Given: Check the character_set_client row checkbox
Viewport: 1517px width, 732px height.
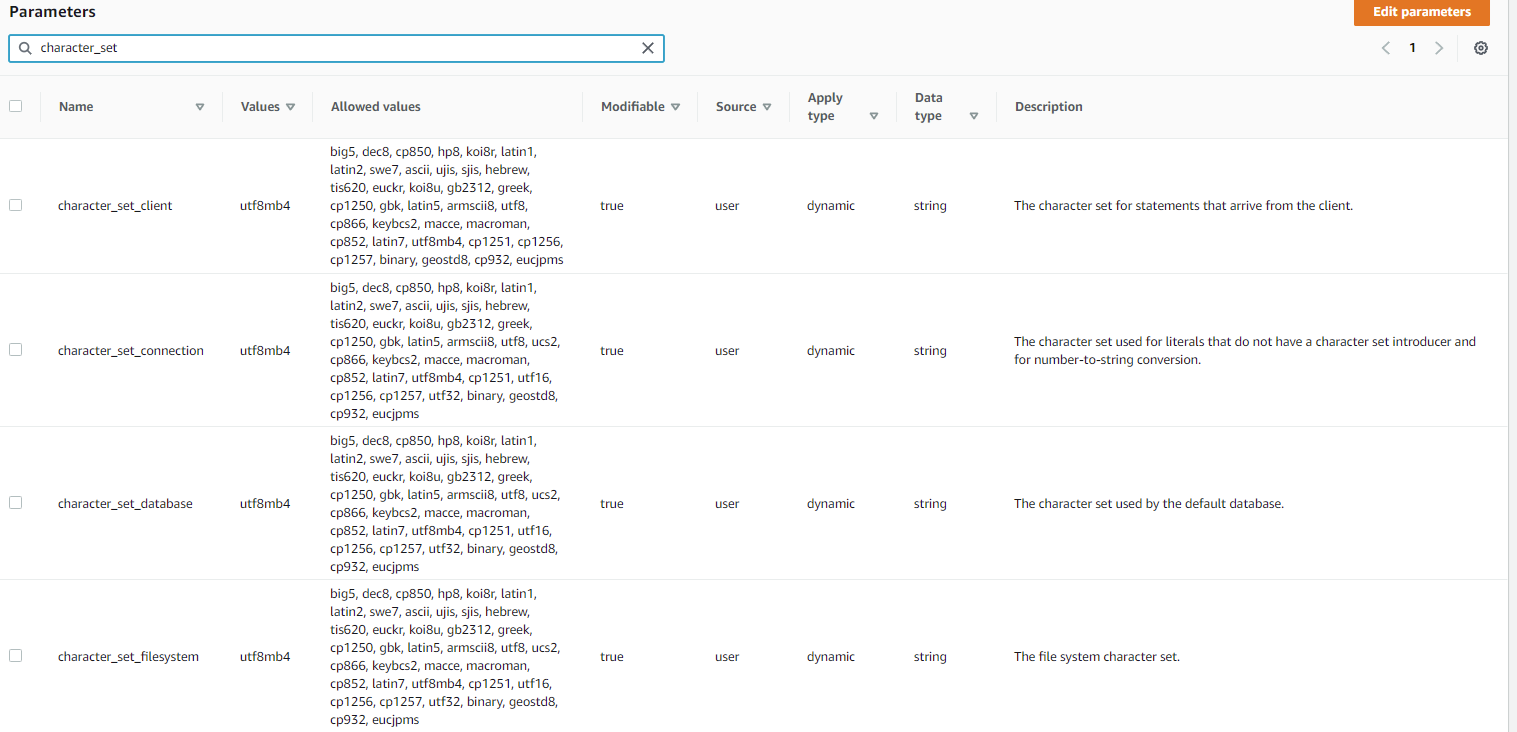Looking at the screenshot, I should (x=15, y=205).
